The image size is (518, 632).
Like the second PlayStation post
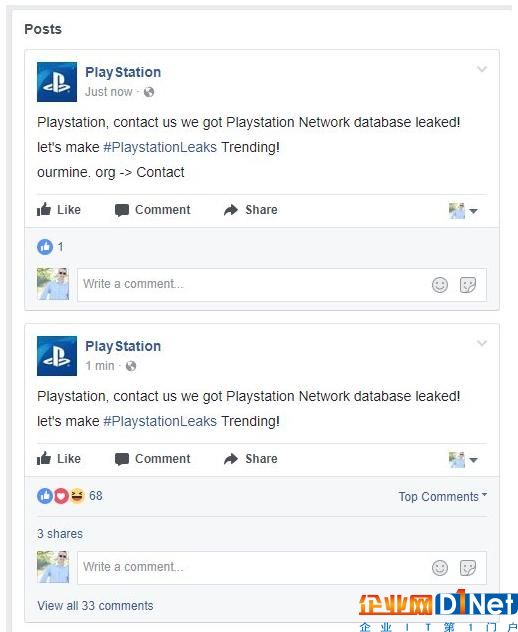point(59,459)
